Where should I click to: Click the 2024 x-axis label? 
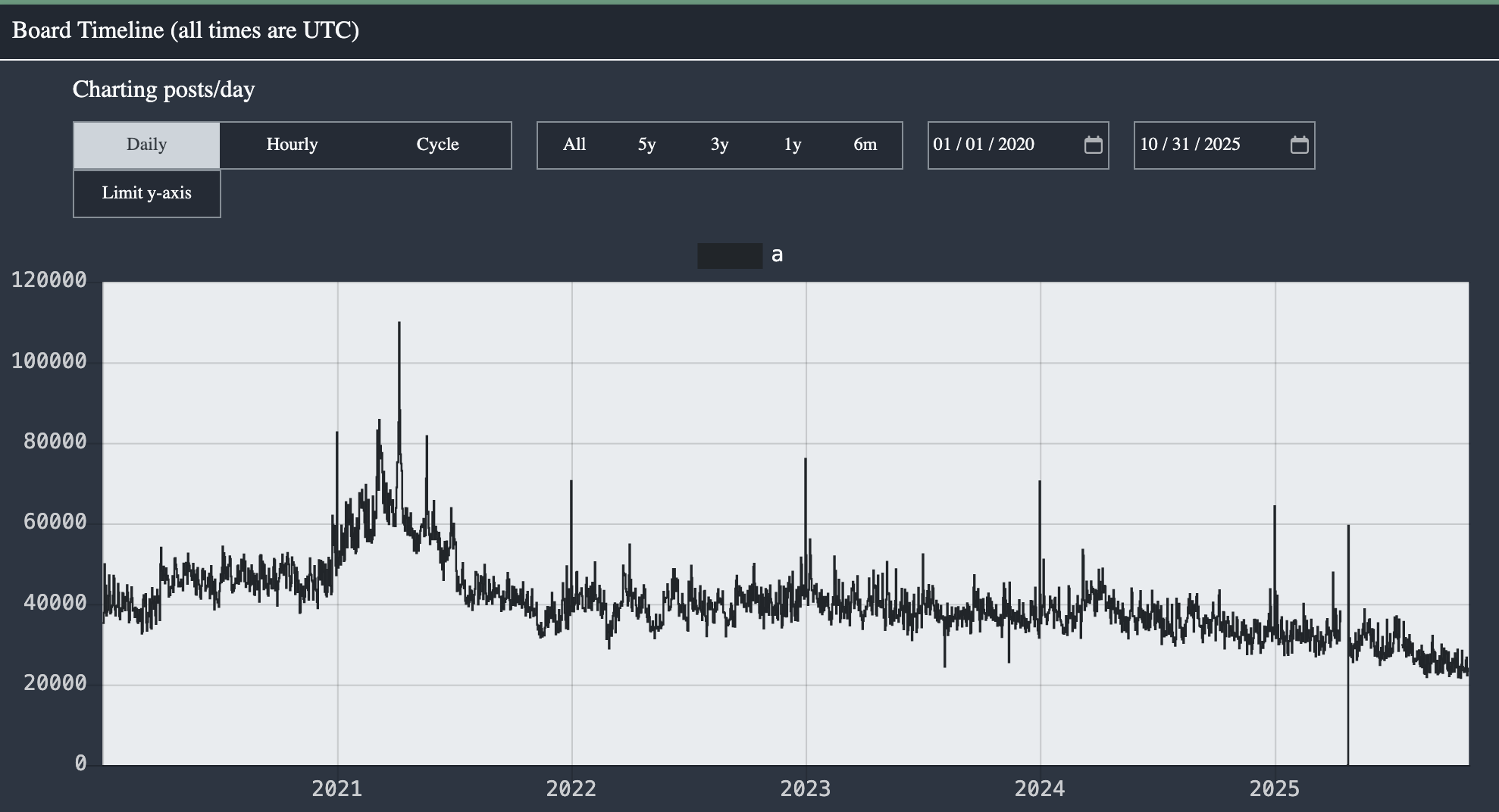[1040, 789]
